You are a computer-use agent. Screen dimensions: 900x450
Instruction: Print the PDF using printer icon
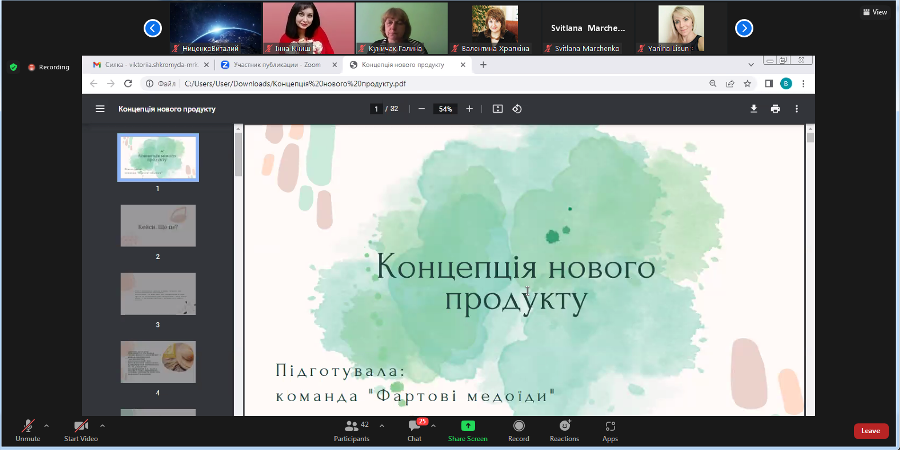coord(775,109)
